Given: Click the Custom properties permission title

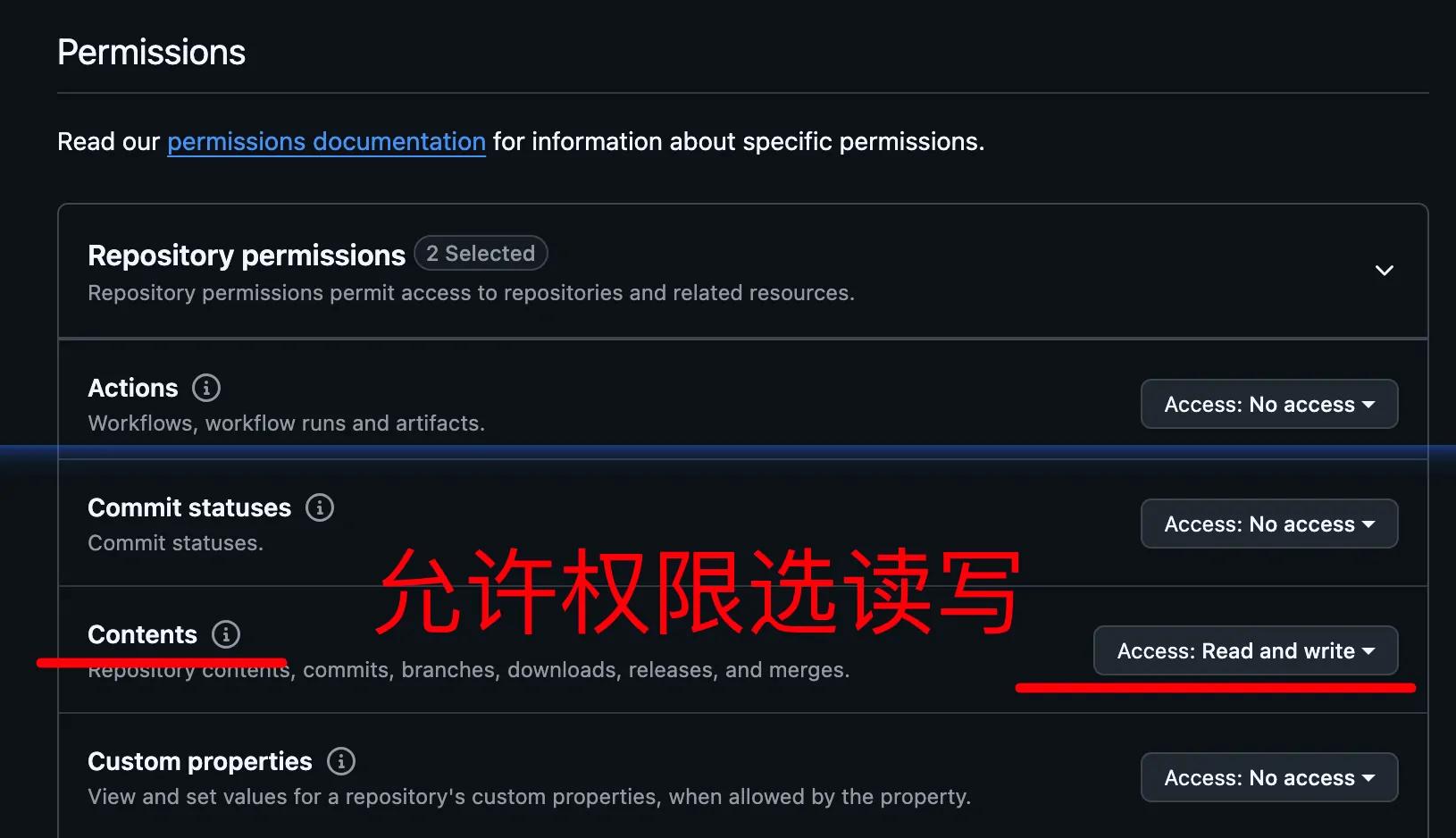Looking at the screenshot, I should pos(200,761).
